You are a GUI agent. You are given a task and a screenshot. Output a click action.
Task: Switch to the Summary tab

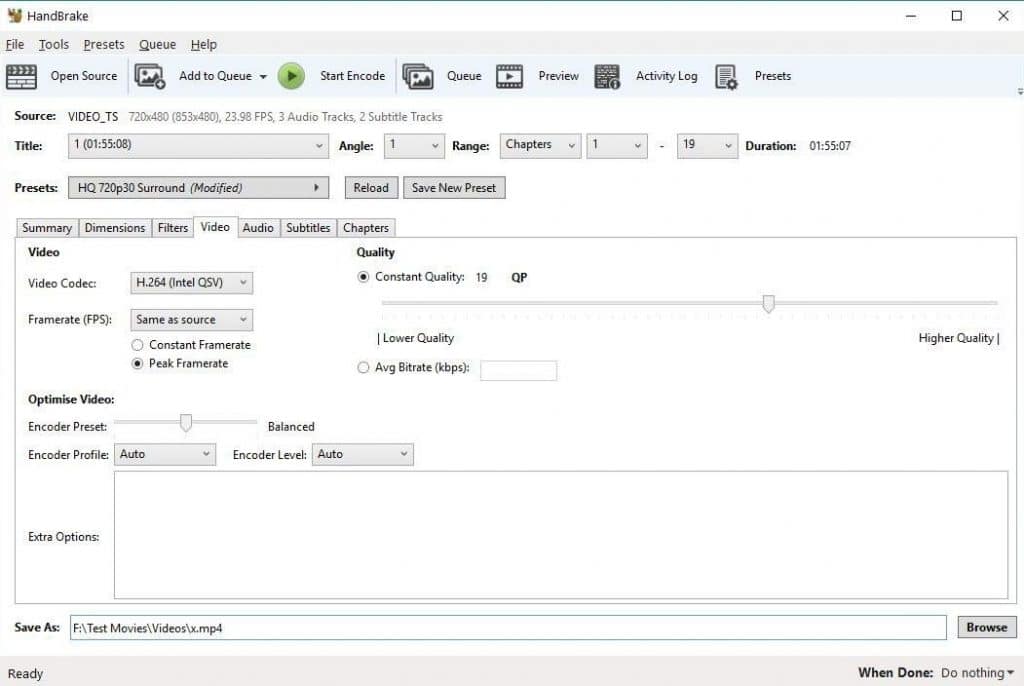click(x=47, y=228)
